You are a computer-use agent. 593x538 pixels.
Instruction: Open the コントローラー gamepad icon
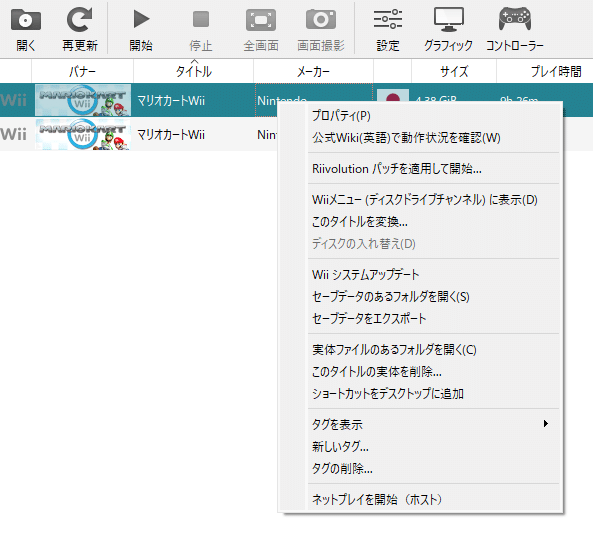pos(515,19)
